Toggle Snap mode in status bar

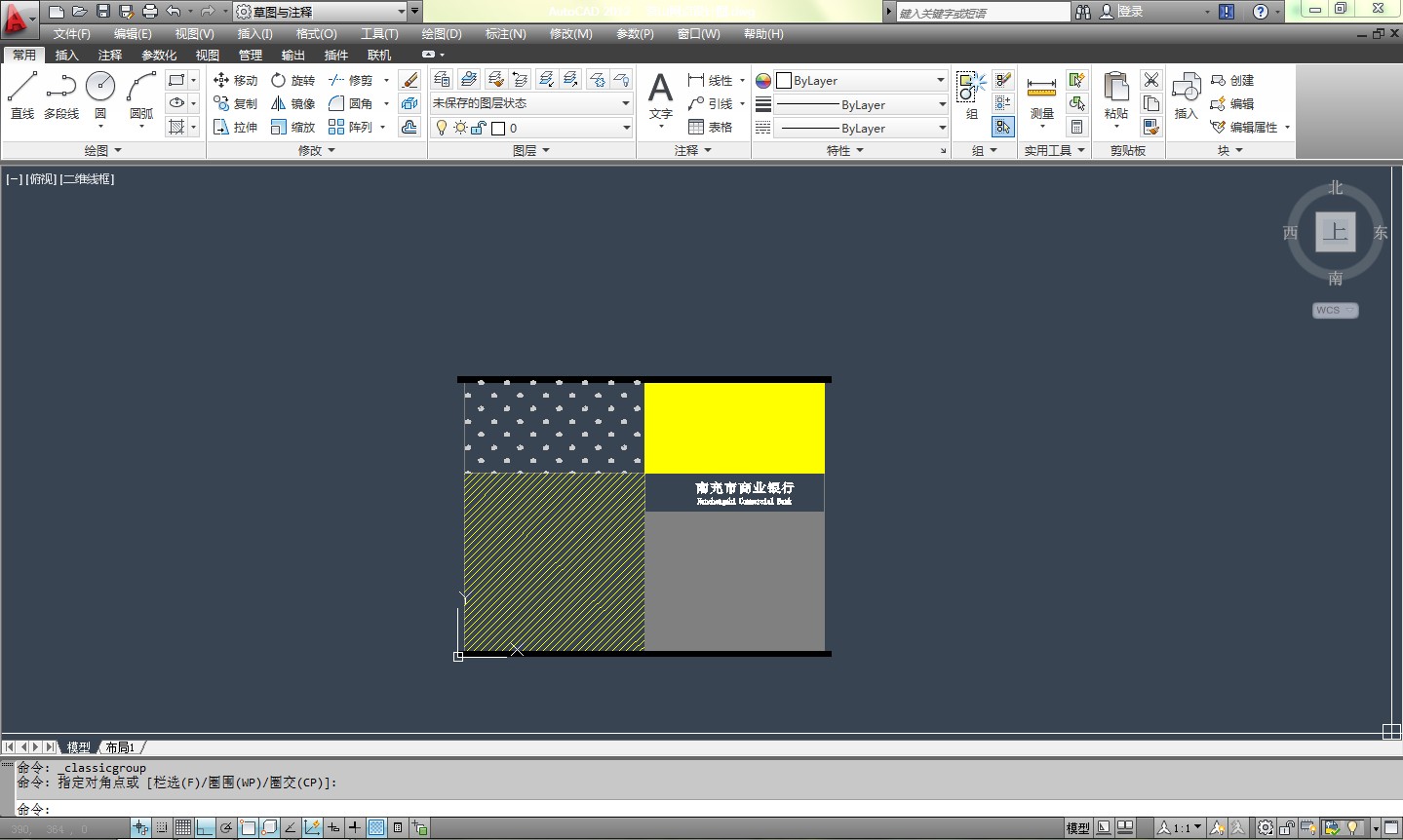tap(162, 828)
